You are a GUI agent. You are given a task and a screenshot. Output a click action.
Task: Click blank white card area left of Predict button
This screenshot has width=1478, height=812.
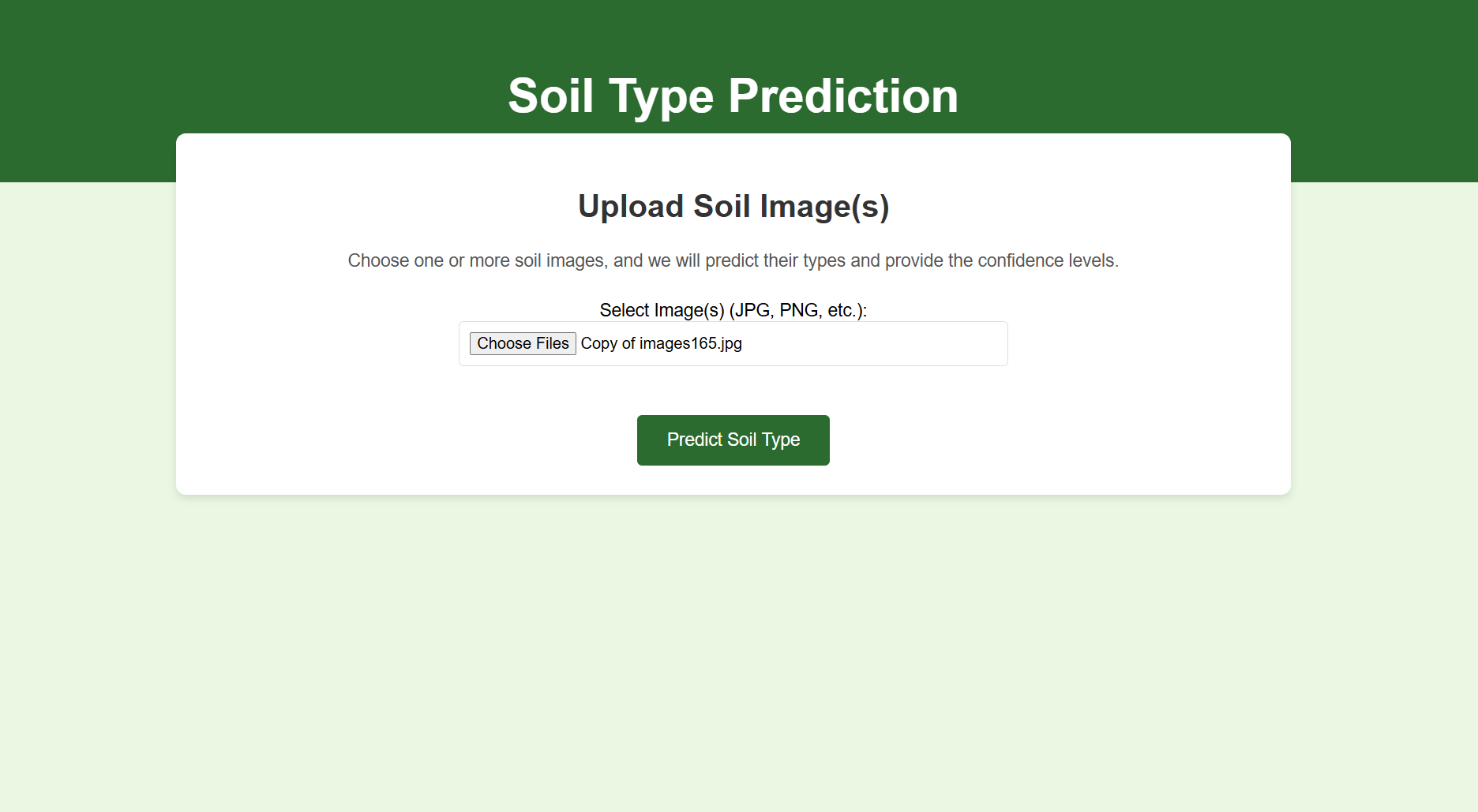click(395, 440)
